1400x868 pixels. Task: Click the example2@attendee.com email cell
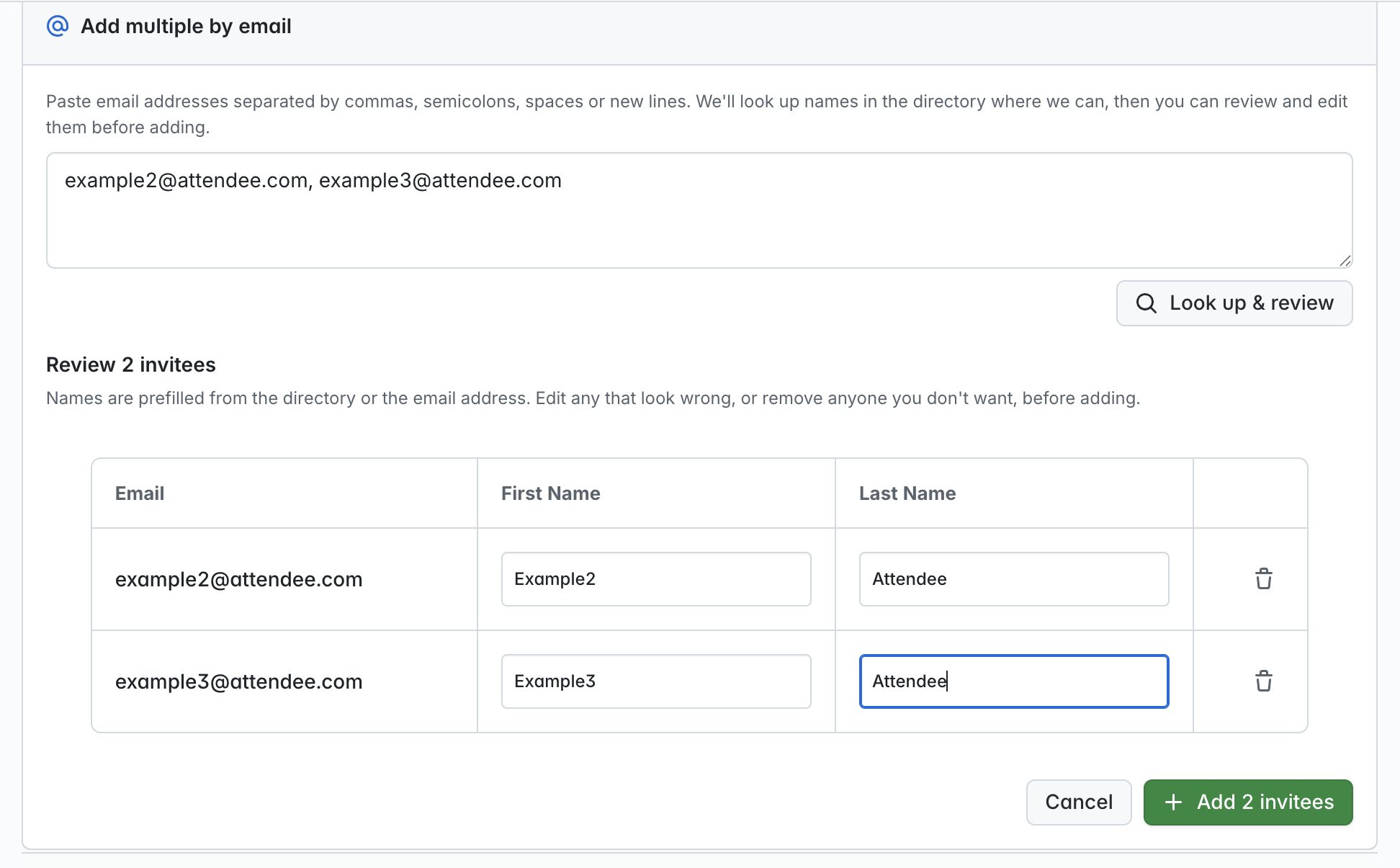click(x=239, y=579)
